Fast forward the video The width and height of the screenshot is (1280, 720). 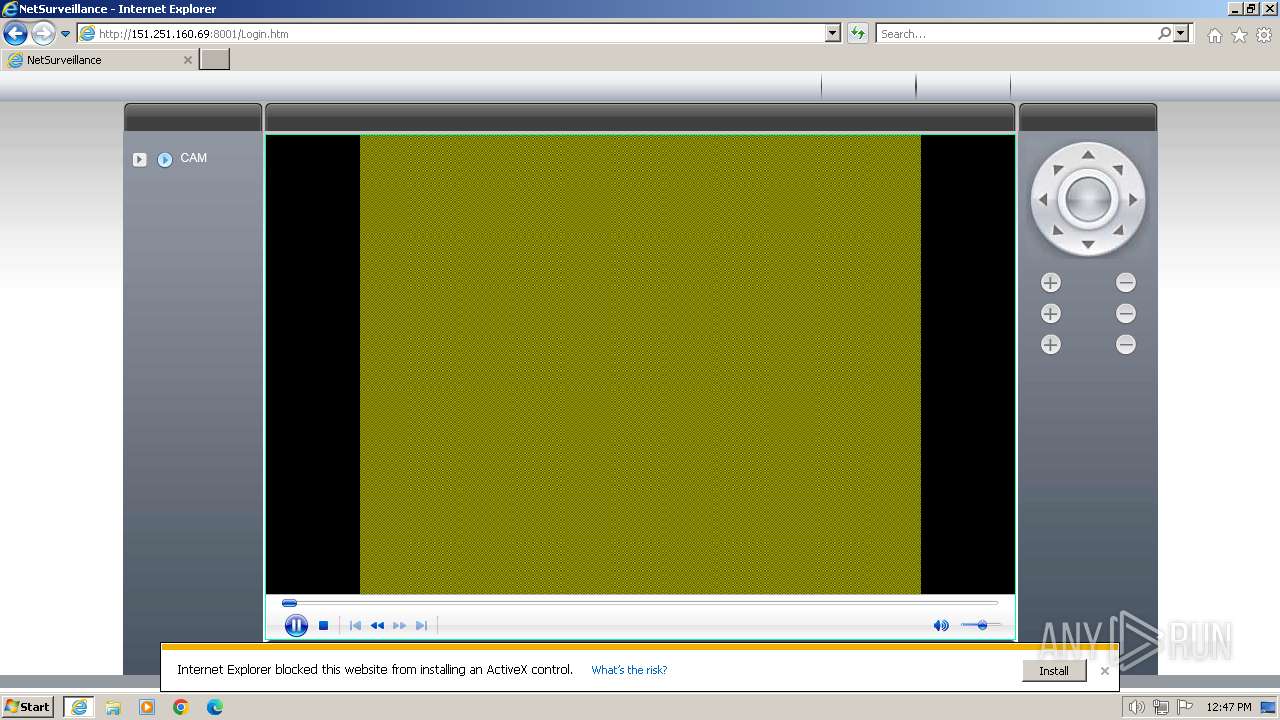click(399, 625)
